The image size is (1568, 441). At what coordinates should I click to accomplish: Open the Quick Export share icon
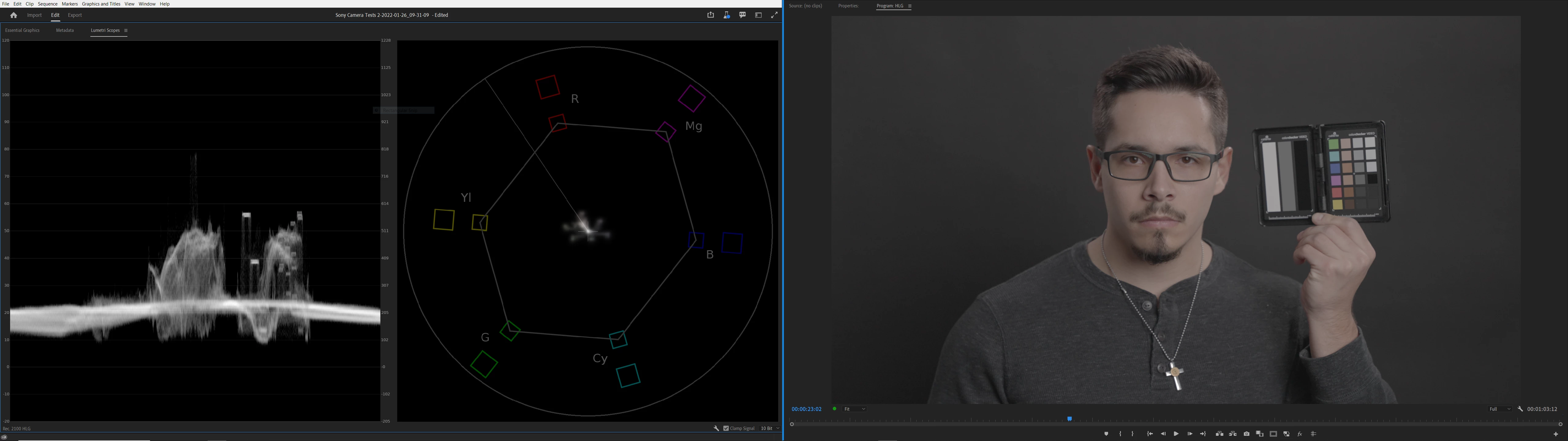[710, 15]
